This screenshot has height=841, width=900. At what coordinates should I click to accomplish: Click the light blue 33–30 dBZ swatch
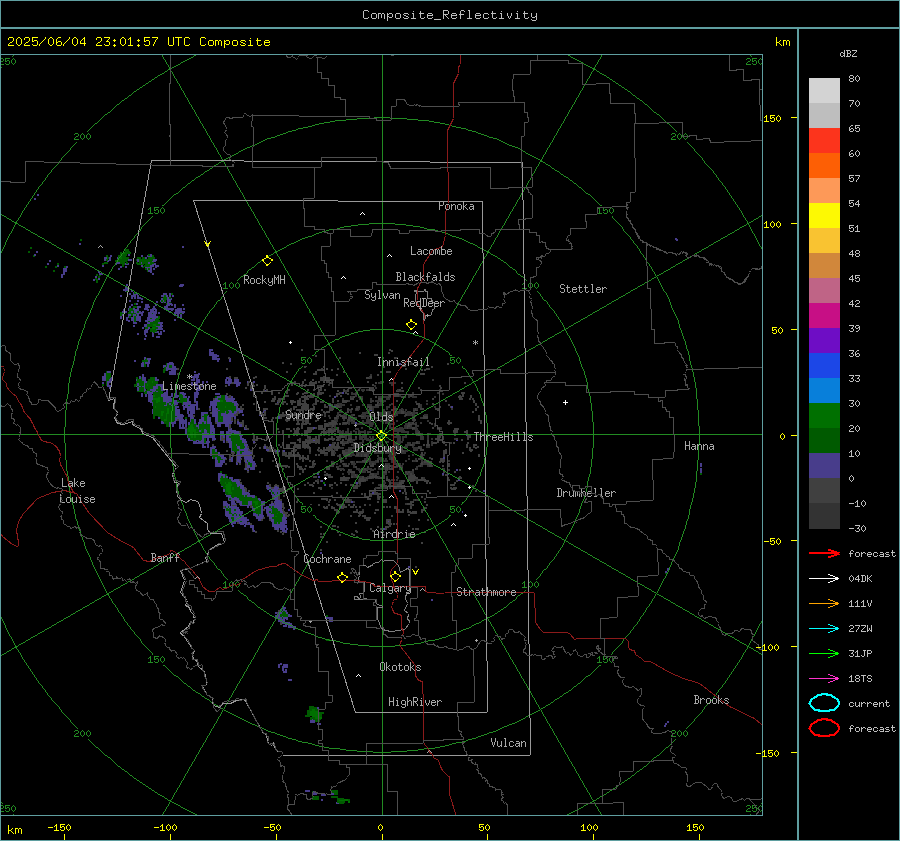click(824, 391)
